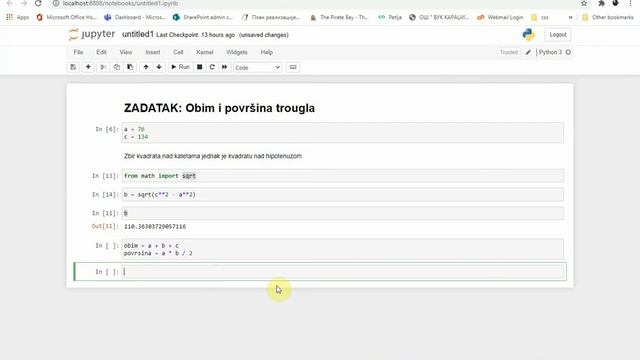Move selected cell down with the arrow
Viewport: 640px width, 360px height.
point(159,67)
